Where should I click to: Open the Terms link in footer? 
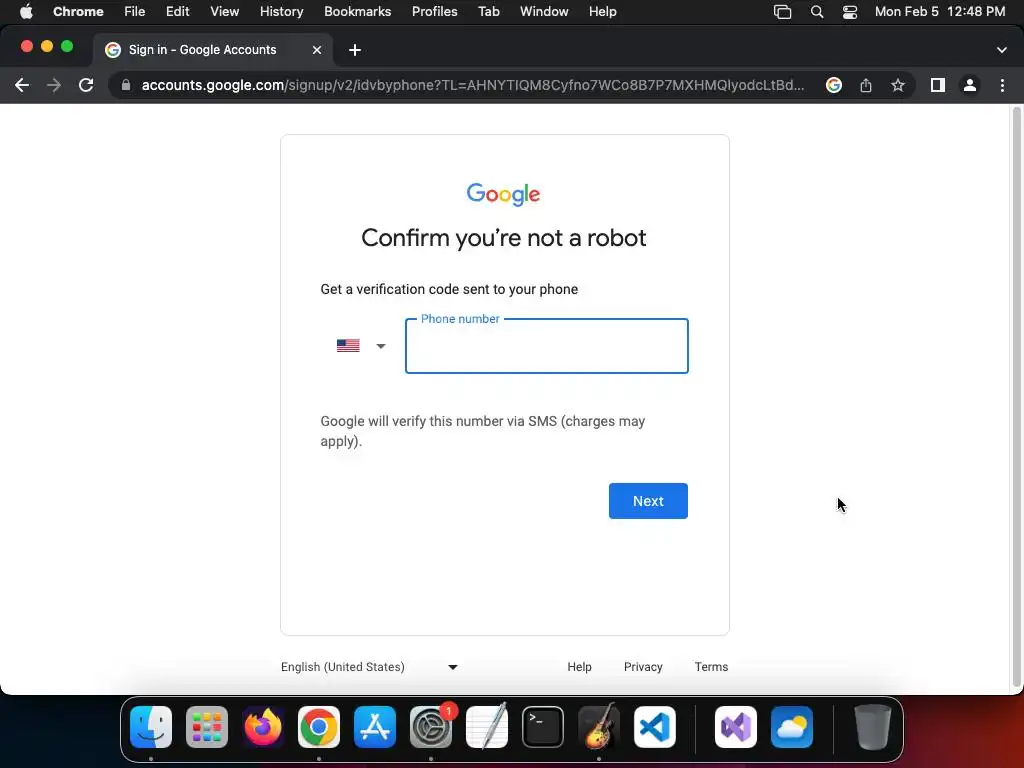[x=711, y=667]
